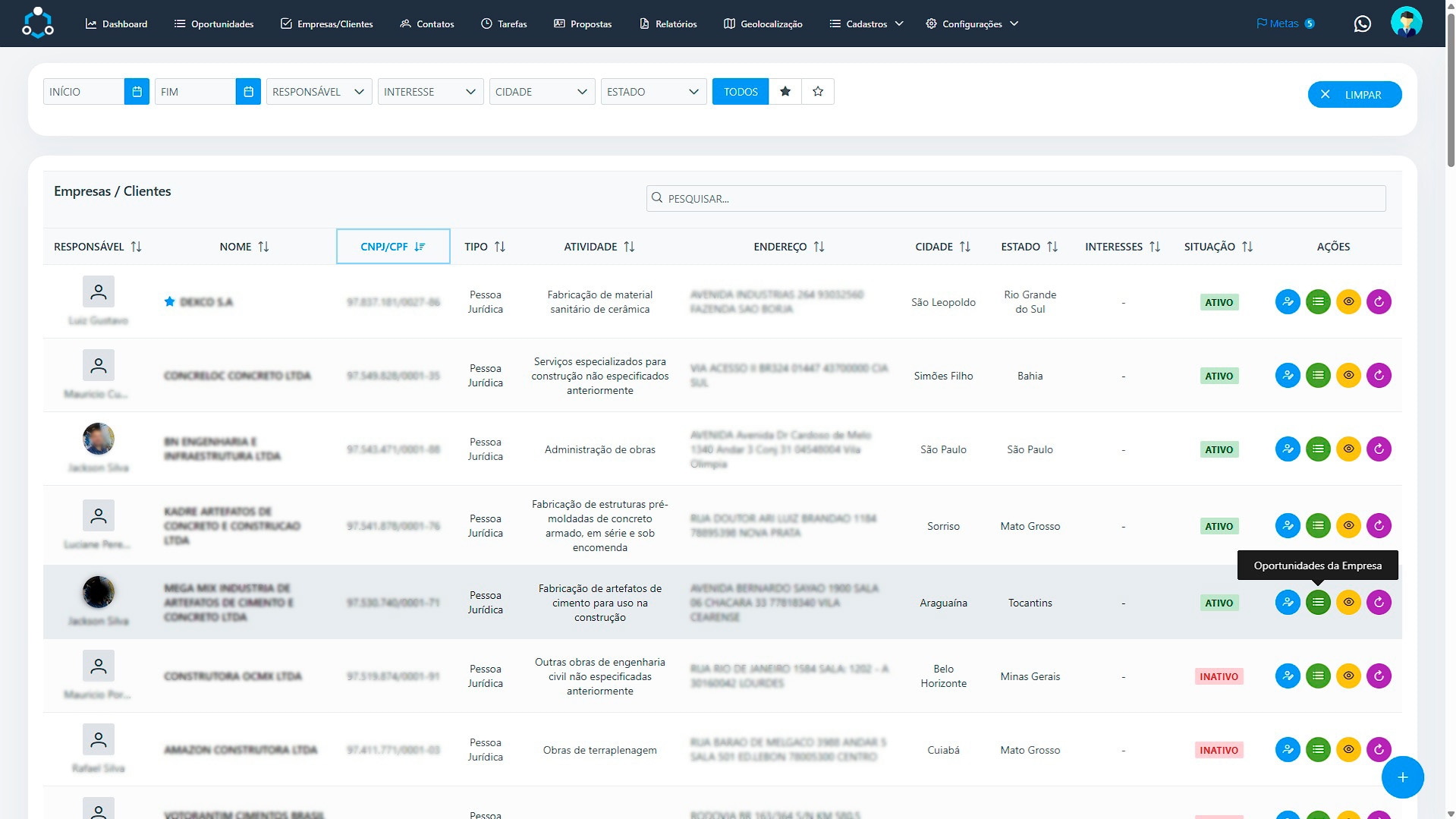Filter non-favorites with outlined star
The width and height of the screenshot is (1456, 819).
pyautogui.click(x=818, y=92)
